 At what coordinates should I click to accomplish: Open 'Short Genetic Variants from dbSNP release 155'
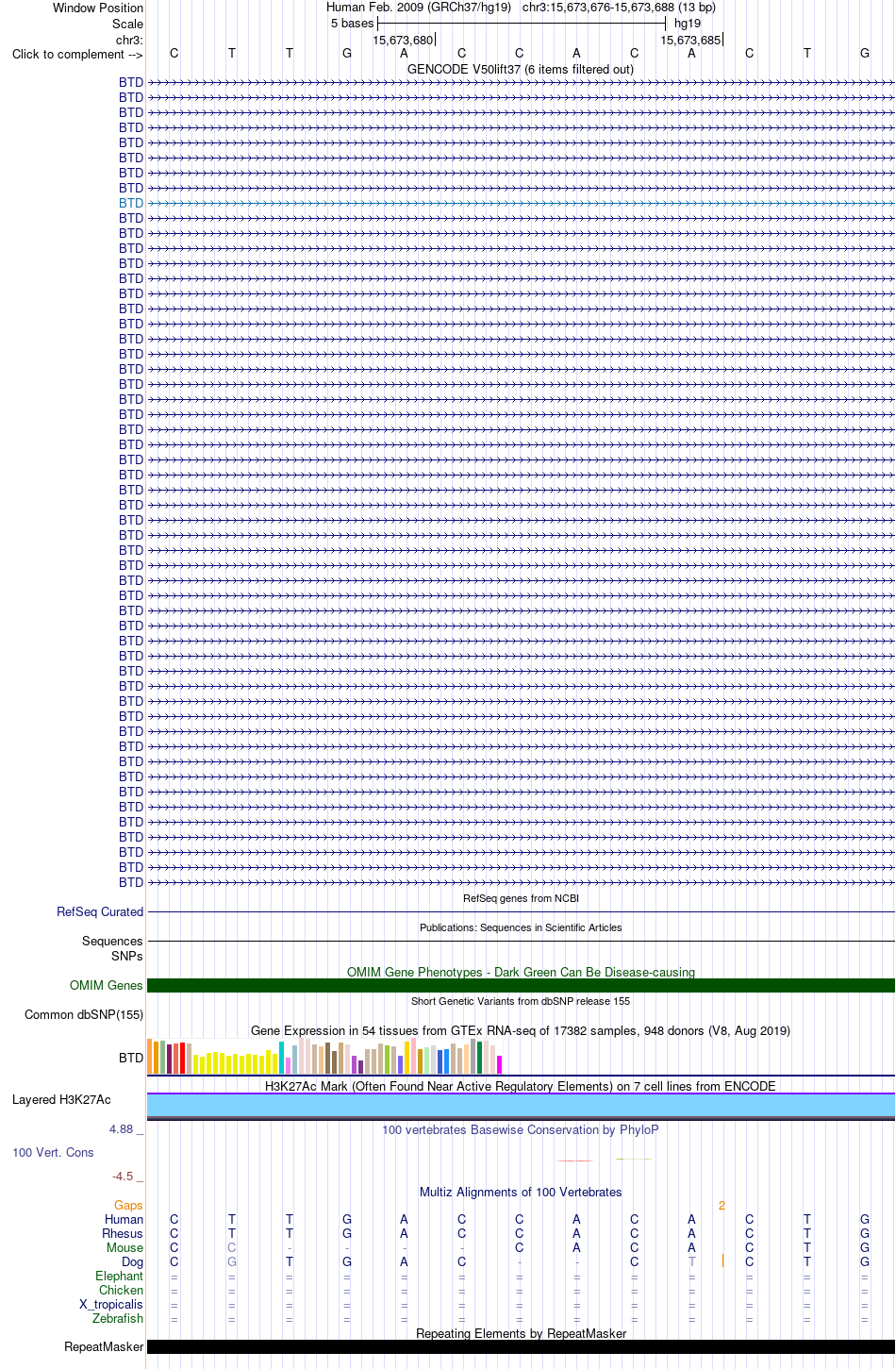point(521,1001)
